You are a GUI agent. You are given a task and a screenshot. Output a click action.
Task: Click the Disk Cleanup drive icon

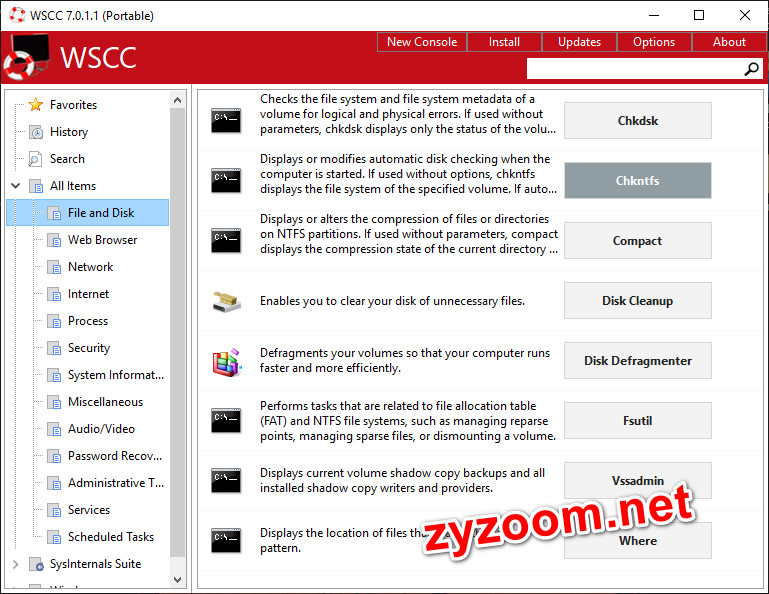pos(227,301)
